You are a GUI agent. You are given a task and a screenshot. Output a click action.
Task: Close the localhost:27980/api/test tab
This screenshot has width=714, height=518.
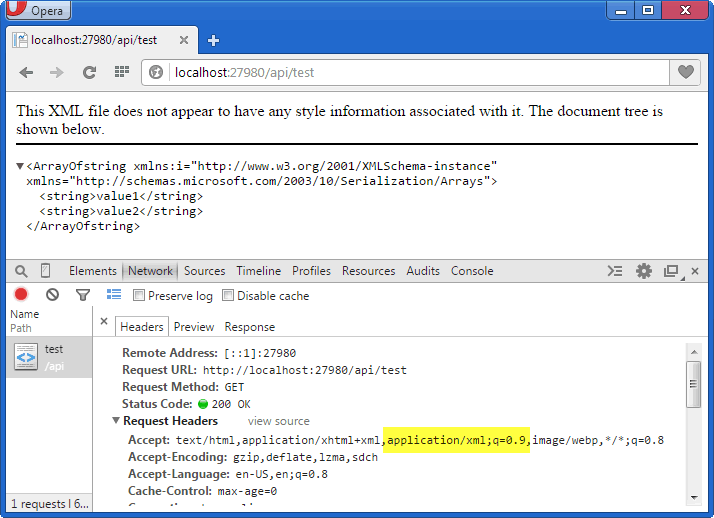[184, 40]
